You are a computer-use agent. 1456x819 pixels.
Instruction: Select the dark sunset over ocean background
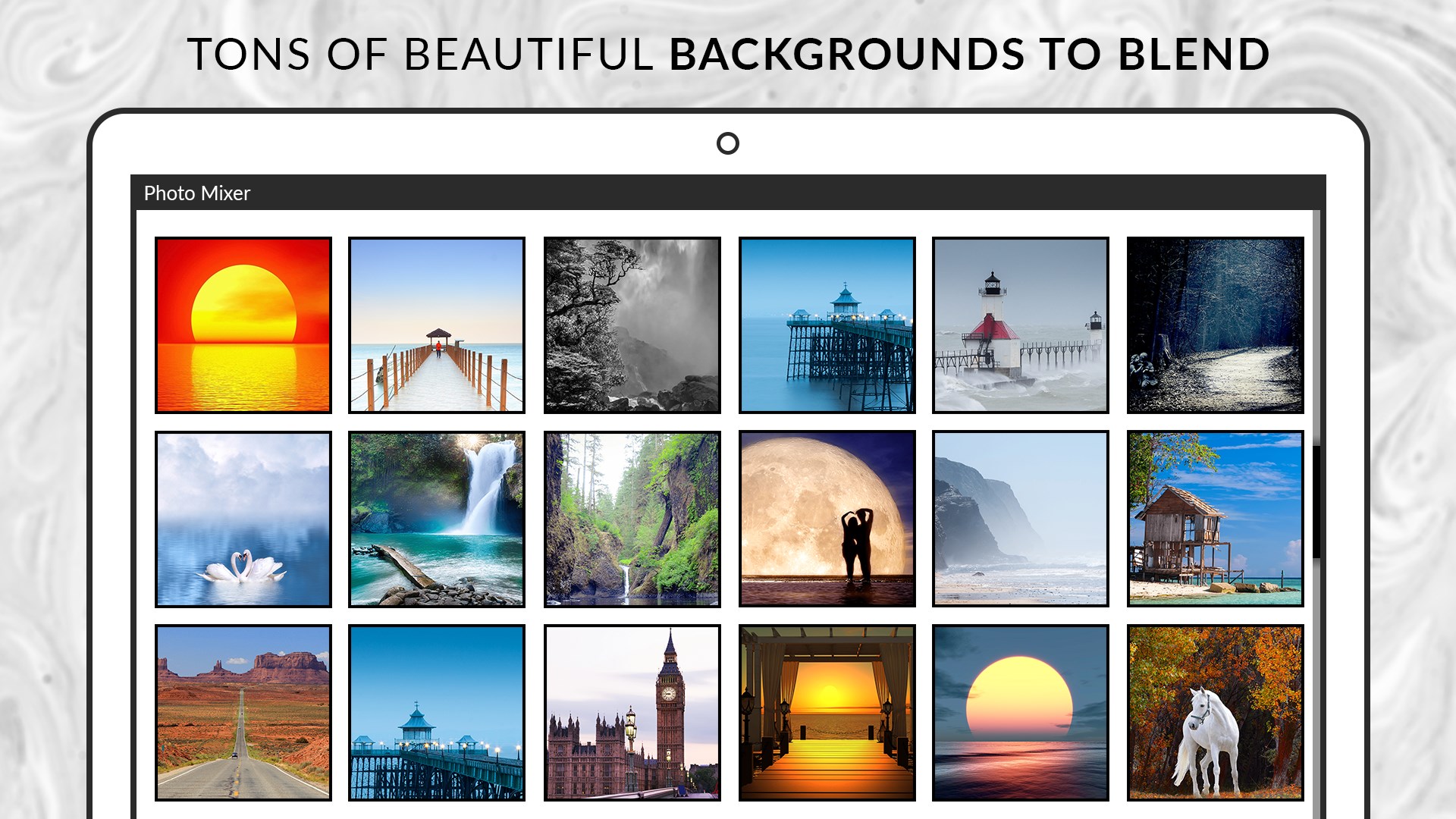coord(1021,713)
